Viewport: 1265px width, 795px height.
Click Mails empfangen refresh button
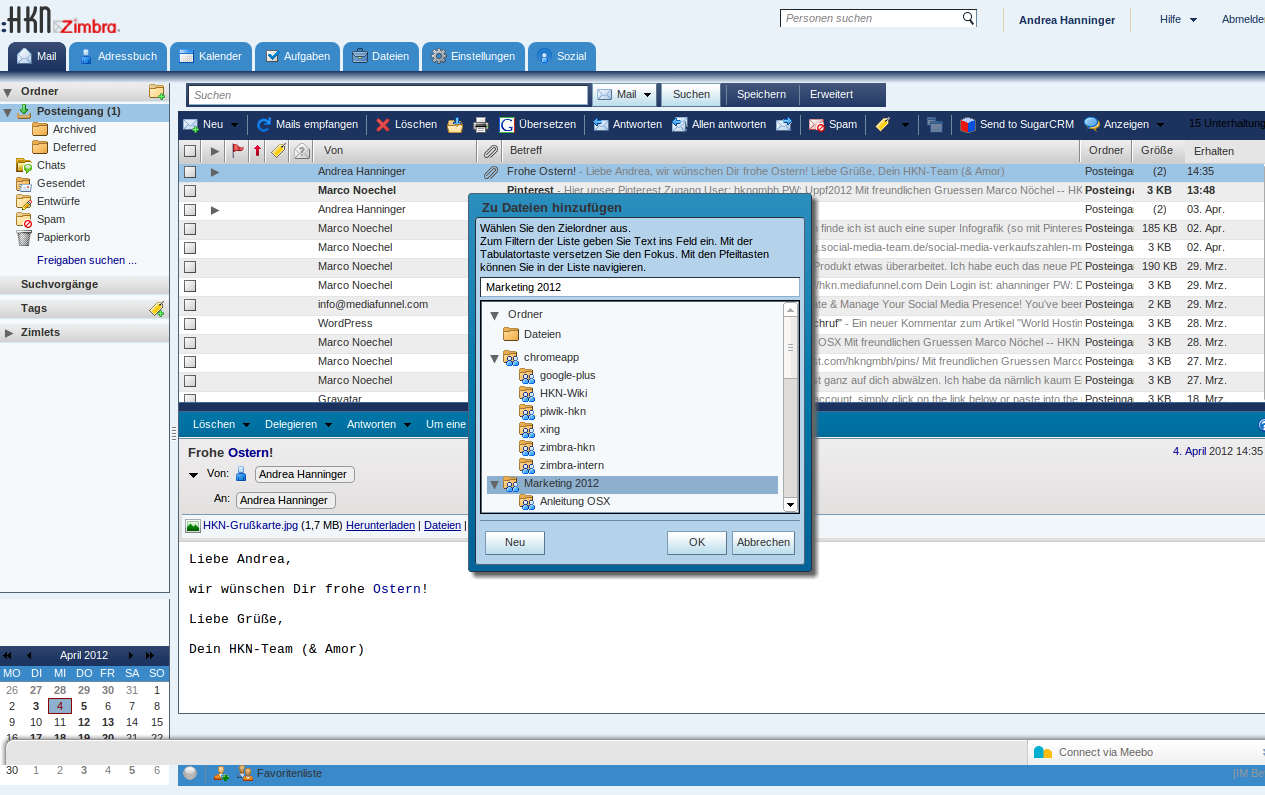(307, 125)
